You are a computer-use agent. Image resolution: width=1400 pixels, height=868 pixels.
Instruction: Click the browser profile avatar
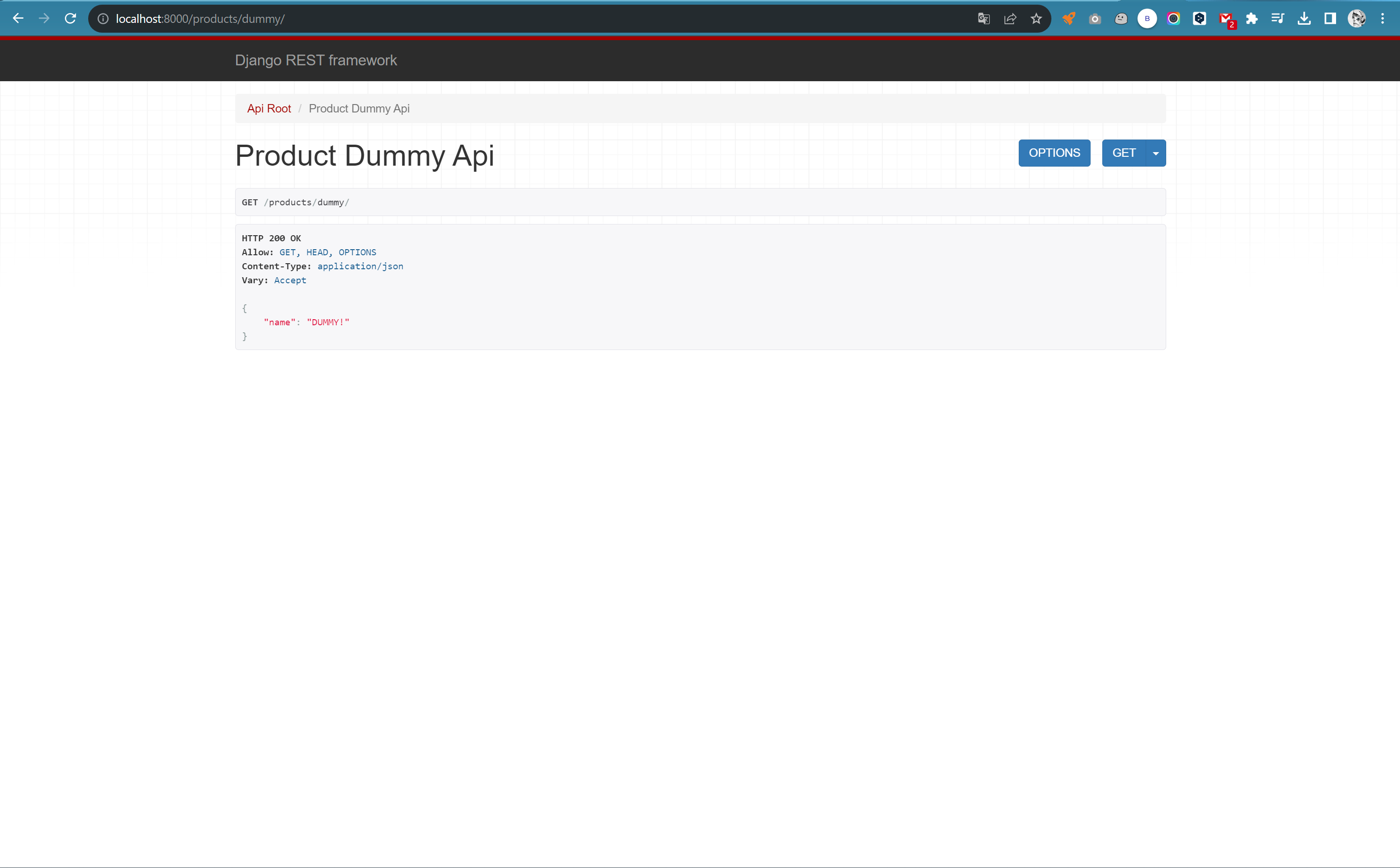click(x=1357, y=18)
